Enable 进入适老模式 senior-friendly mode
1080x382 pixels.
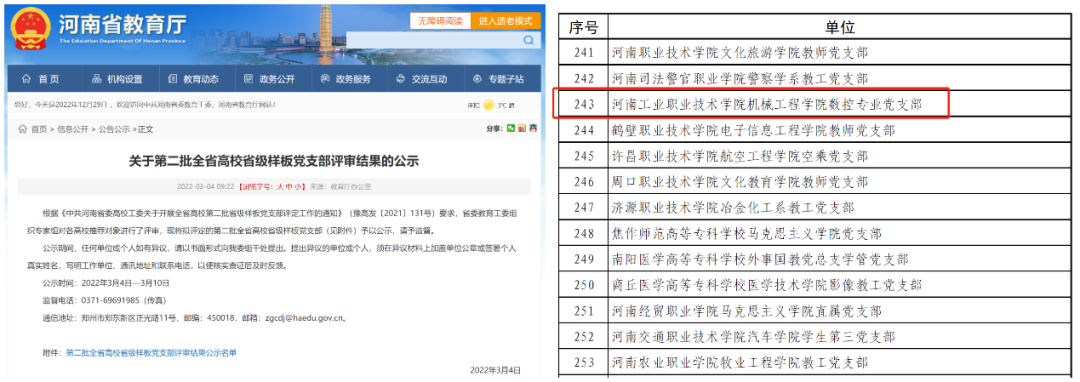[x=506, y=21]
